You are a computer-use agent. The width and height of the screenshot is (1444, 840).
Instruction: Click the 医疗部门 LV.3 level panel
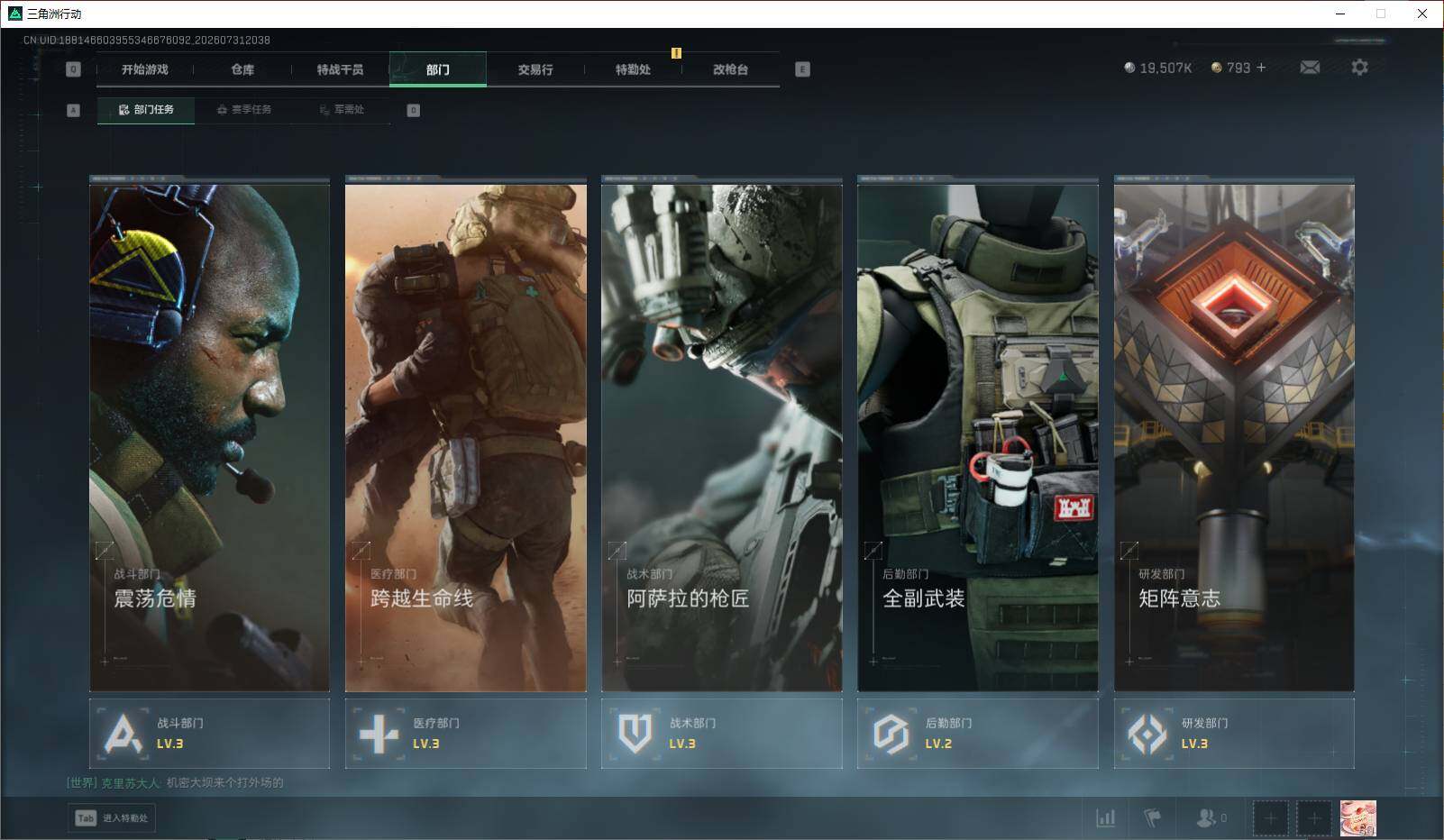pos(466,734)
